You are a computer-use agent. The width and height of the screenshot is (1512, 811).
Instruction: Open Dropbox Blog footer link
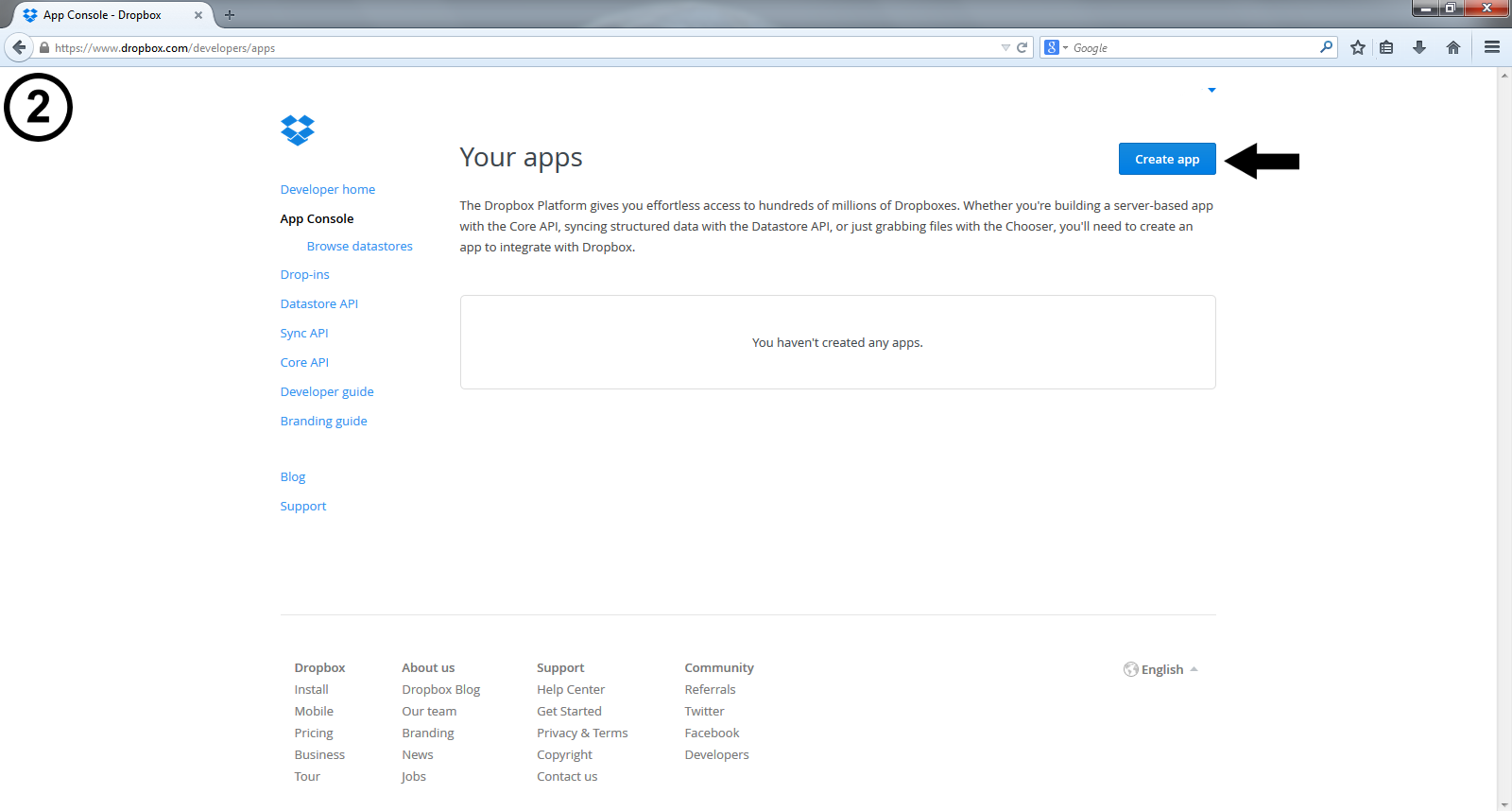point(440,689)
